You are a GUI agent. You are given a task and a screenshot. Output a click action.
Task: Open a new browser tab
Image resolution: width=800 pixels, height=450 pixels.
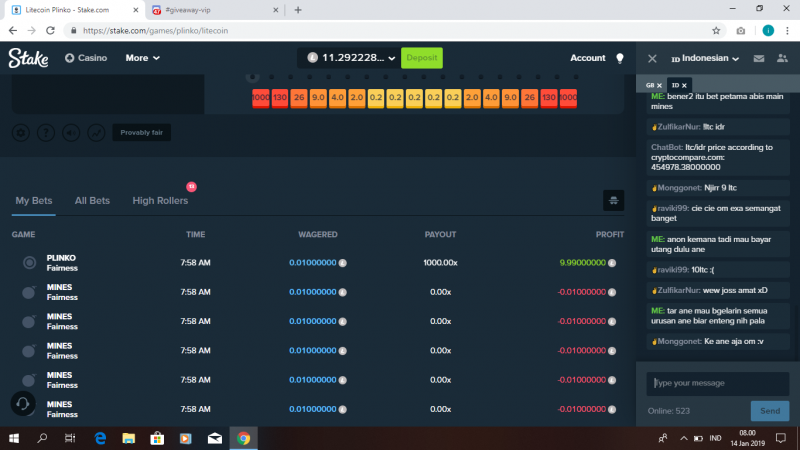tap(298, 10)
